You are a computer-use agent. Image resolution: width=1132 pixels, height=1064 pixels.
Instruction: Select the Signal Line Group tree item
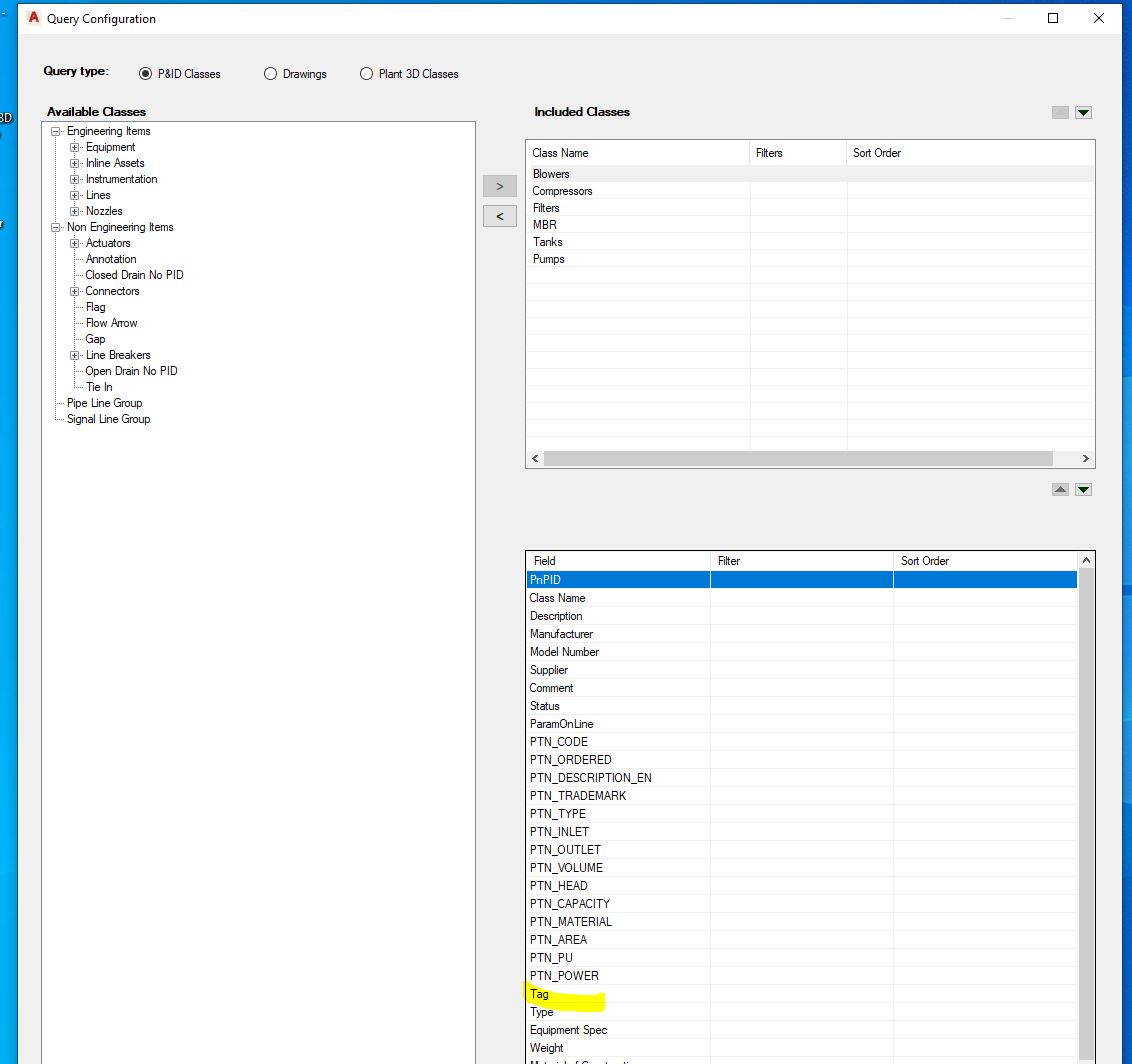106,419
